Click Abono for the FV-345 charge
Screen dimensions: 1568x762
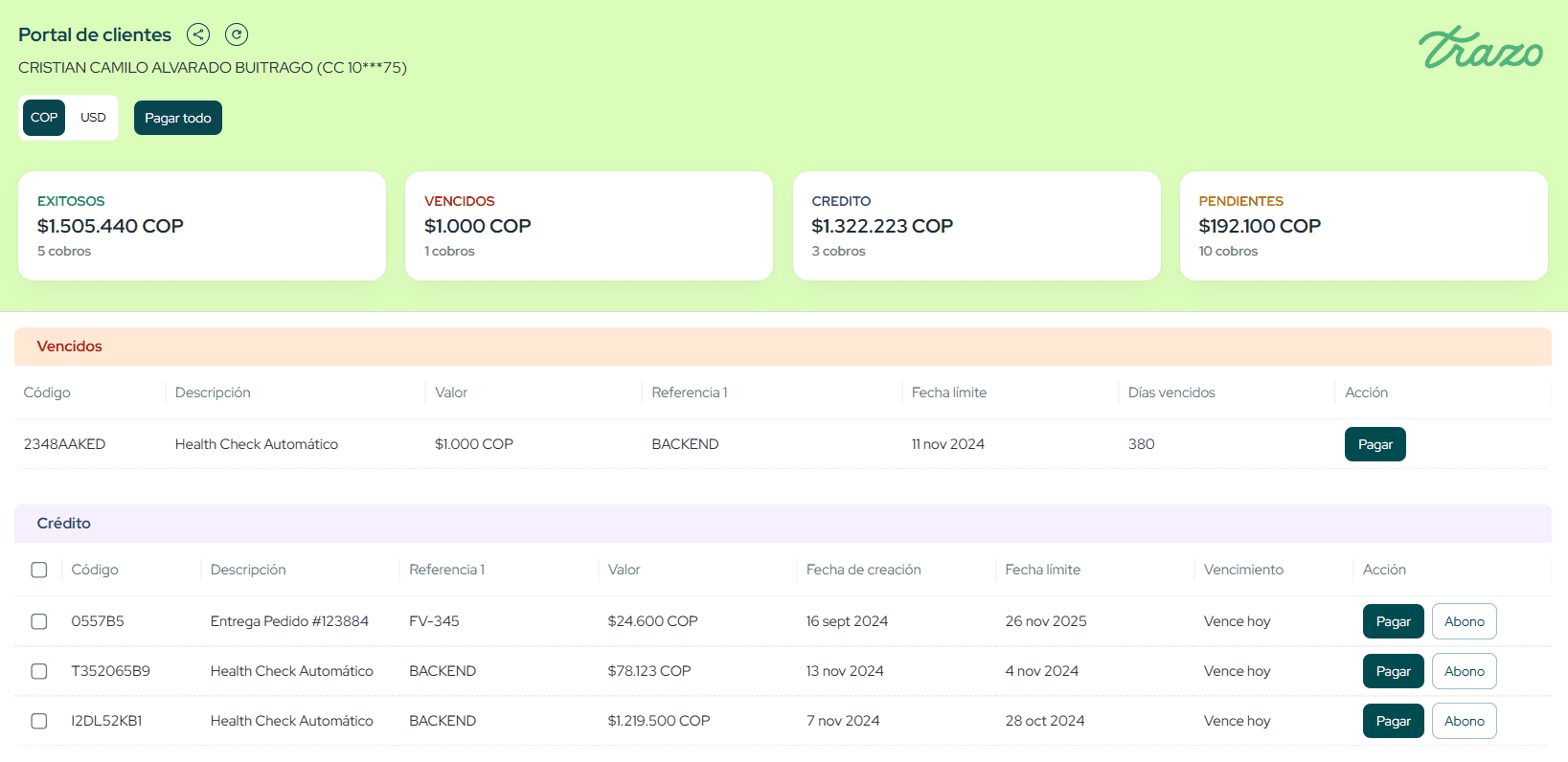coord(1464,621)
